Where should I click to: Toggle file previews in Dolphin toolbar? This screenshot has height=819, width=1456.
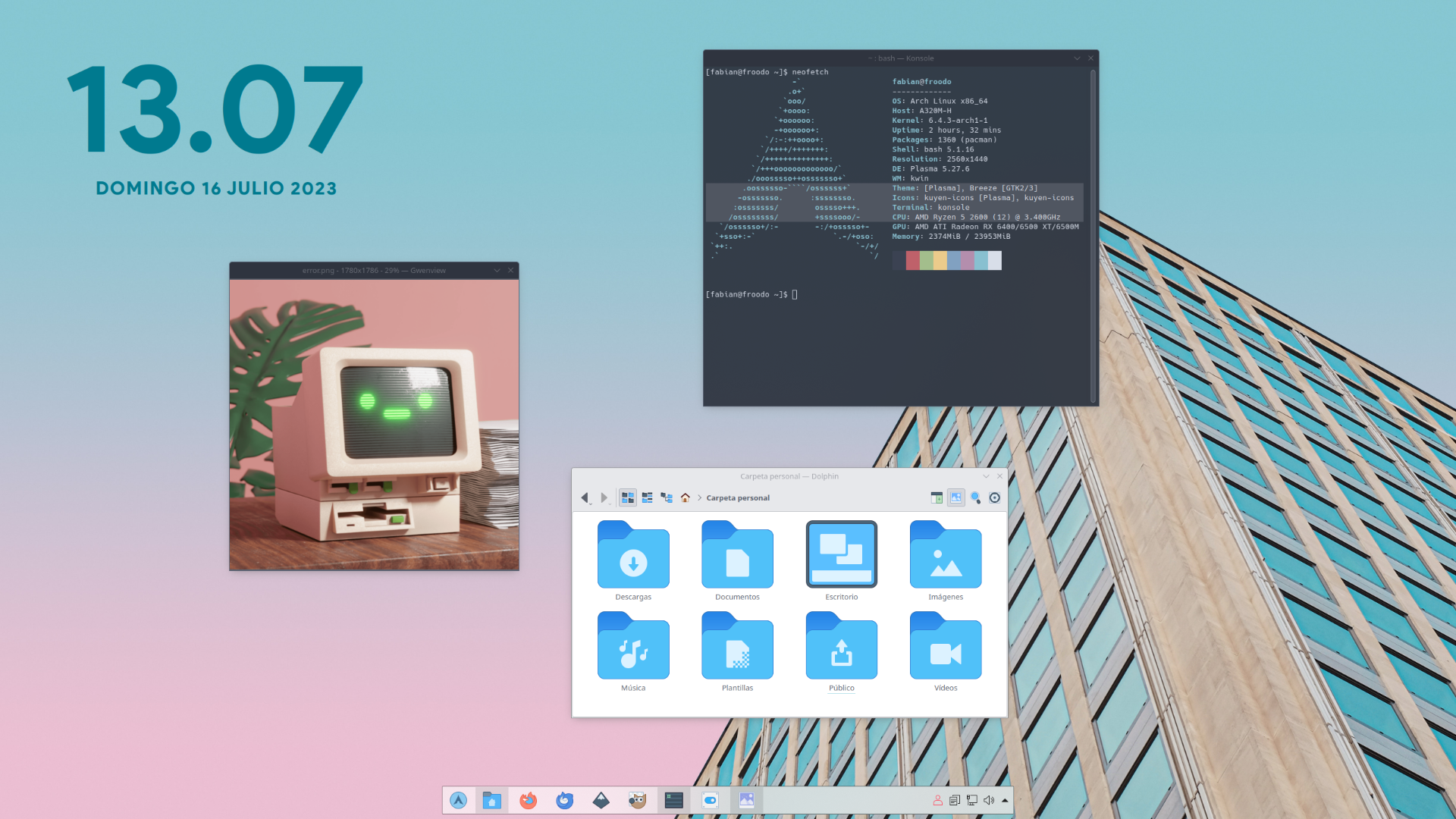956,498
